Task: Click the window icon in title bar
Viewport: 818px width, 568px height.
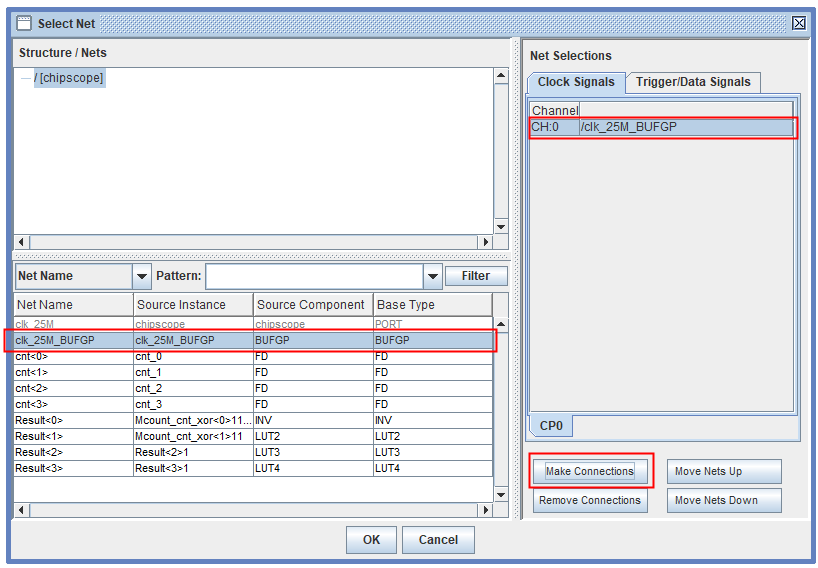Action: point(23,23)
